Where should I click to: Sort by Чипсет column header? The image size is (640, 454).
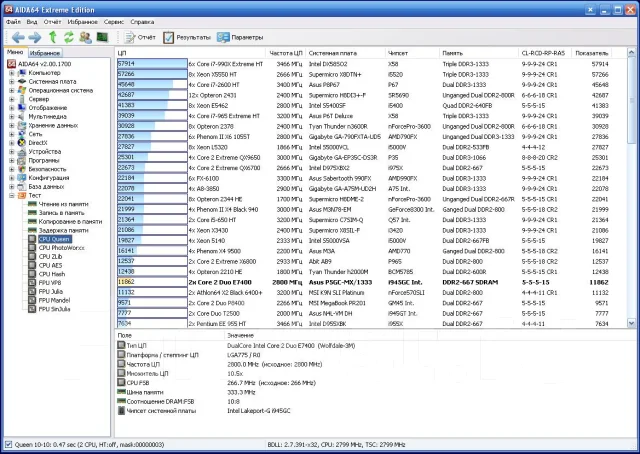click(412, 53)
